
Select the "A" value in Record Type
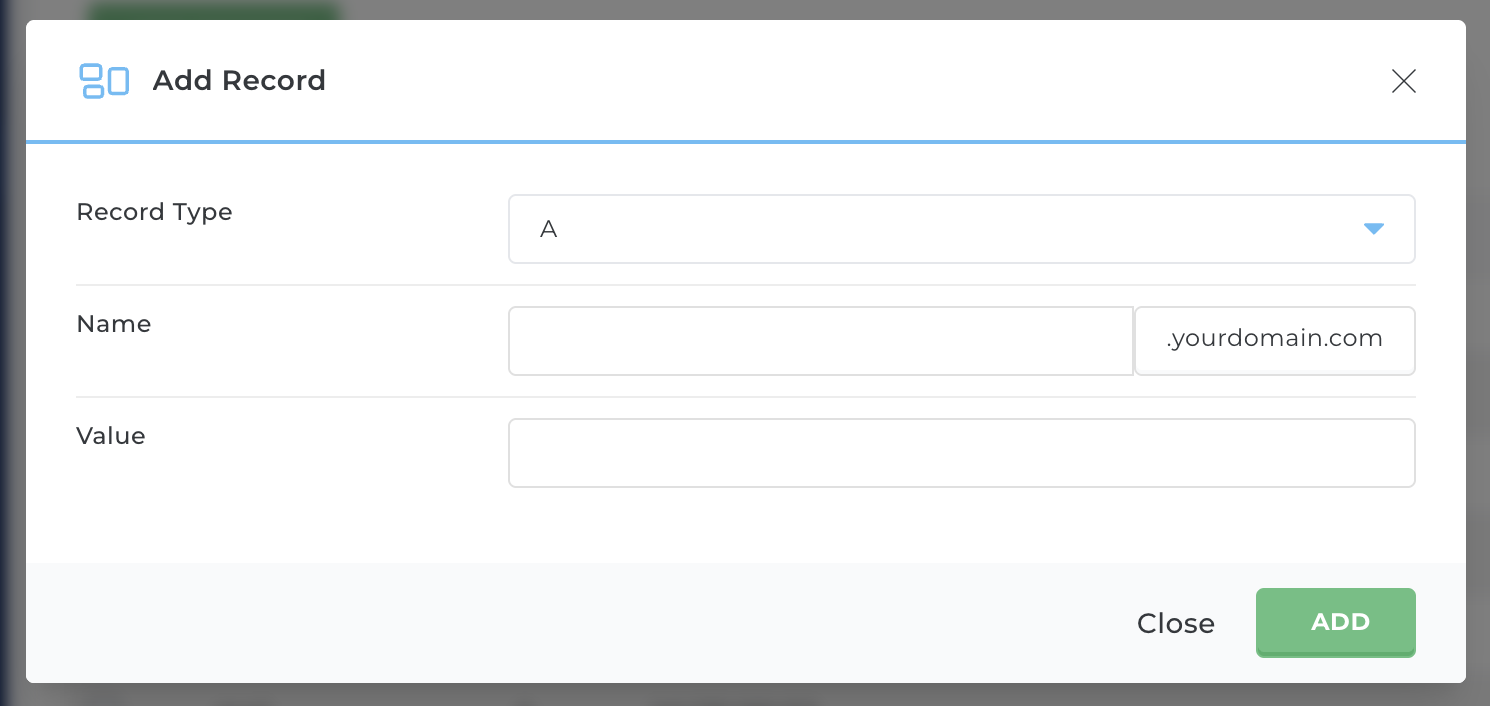tap(549, 229)
